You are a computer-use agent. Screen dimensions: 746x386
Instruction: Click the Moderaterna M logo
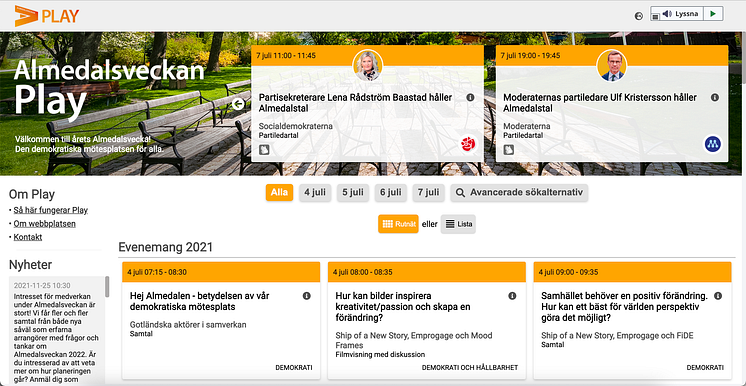click(x=713, y=144)
